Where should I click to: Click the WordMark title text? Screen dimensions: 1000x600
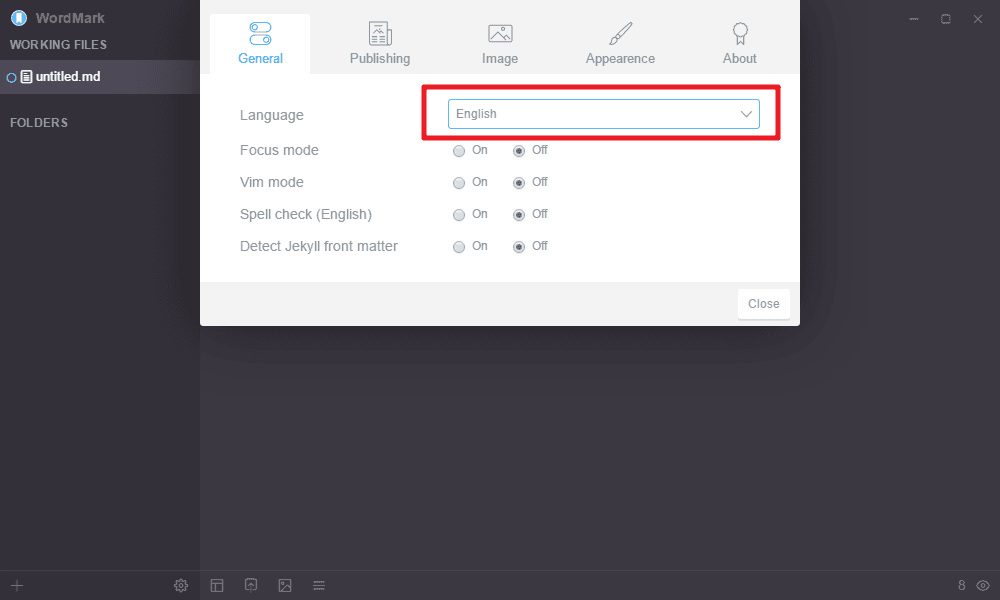70,18
